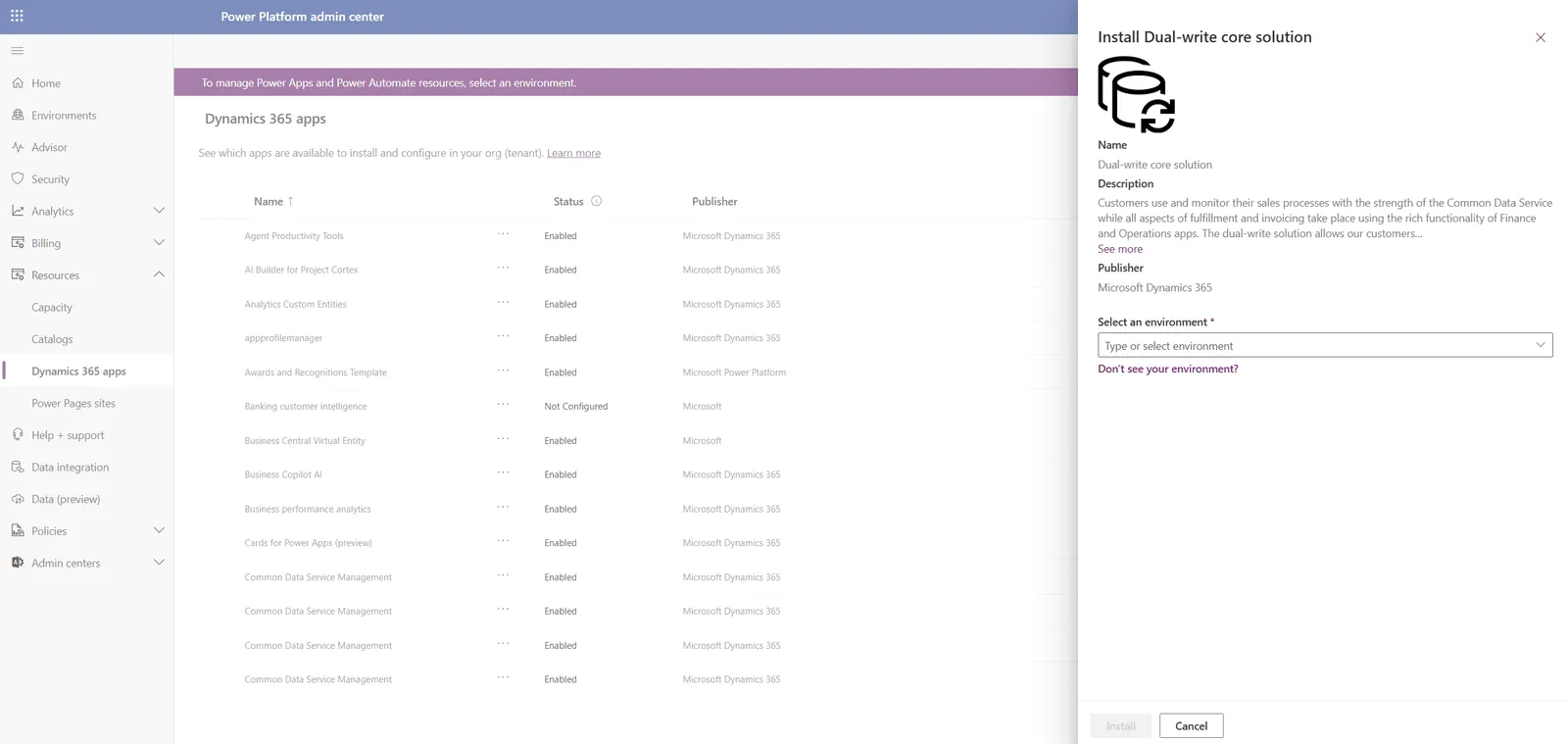Screen dimensions: 1568x744
Task: Click the Data integration icon
Action: point(18,467)
